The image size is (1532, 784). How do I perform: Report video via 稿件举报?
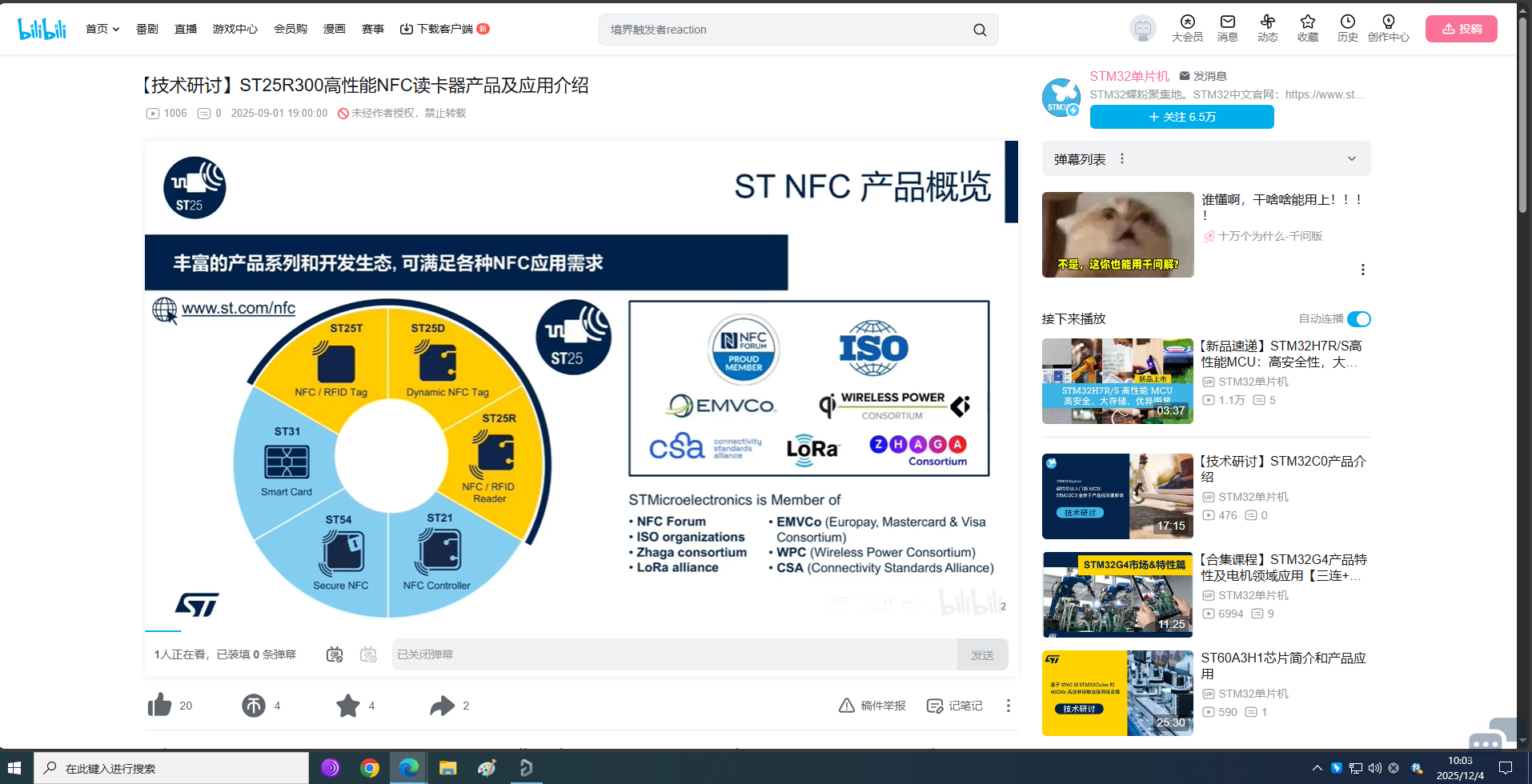[872, 706]
